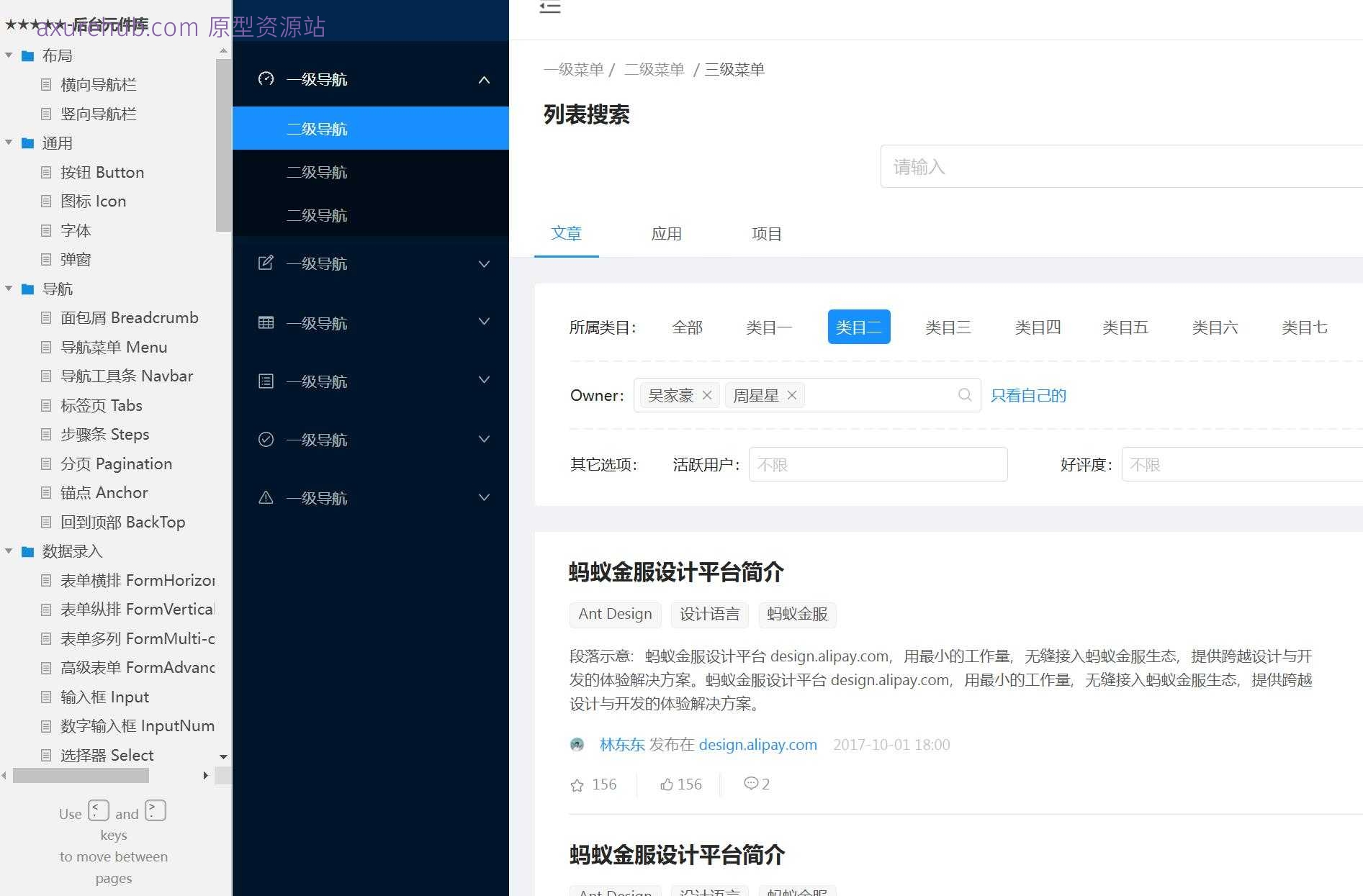Click the pen icon 一级导航 group
Viewport: 1363px width, 896px height.
point(266,263)
